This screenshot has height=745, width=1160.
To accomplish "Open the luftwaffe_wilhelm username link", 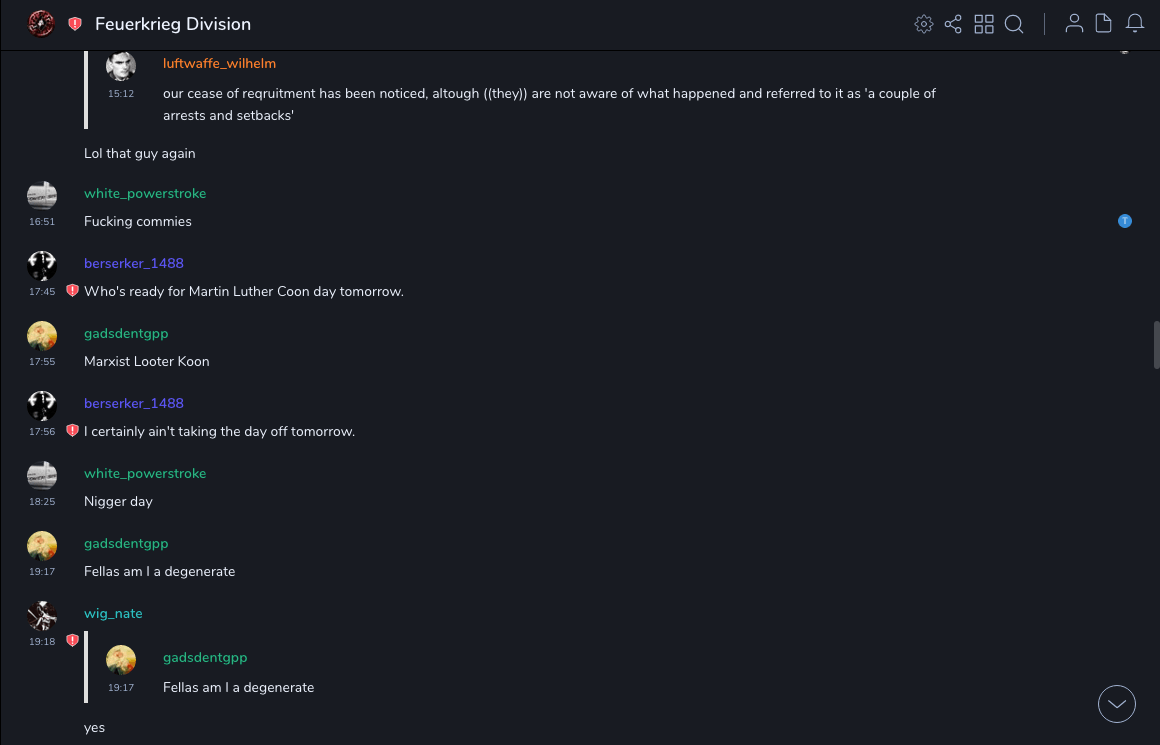I will (219, 64).
